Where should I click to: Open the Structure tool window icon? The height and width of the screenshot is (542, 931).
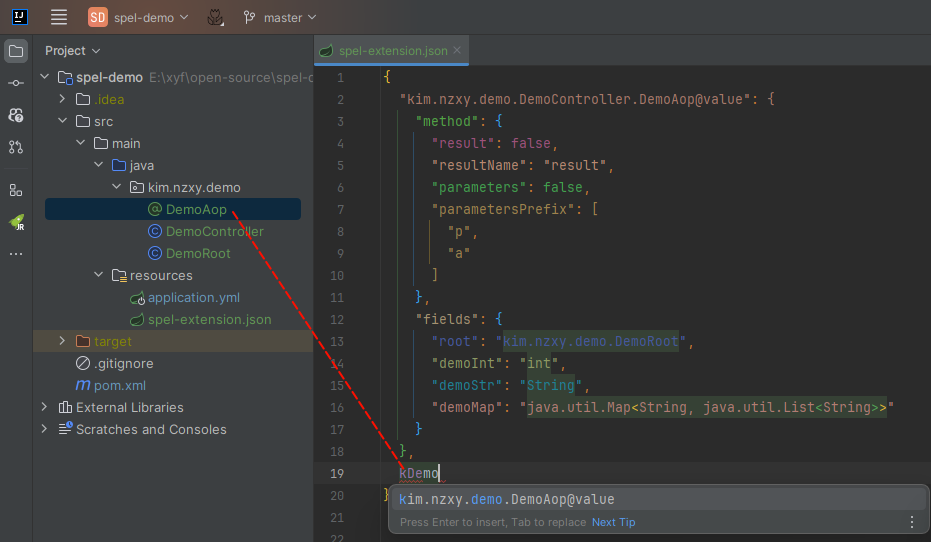[16, 191]
